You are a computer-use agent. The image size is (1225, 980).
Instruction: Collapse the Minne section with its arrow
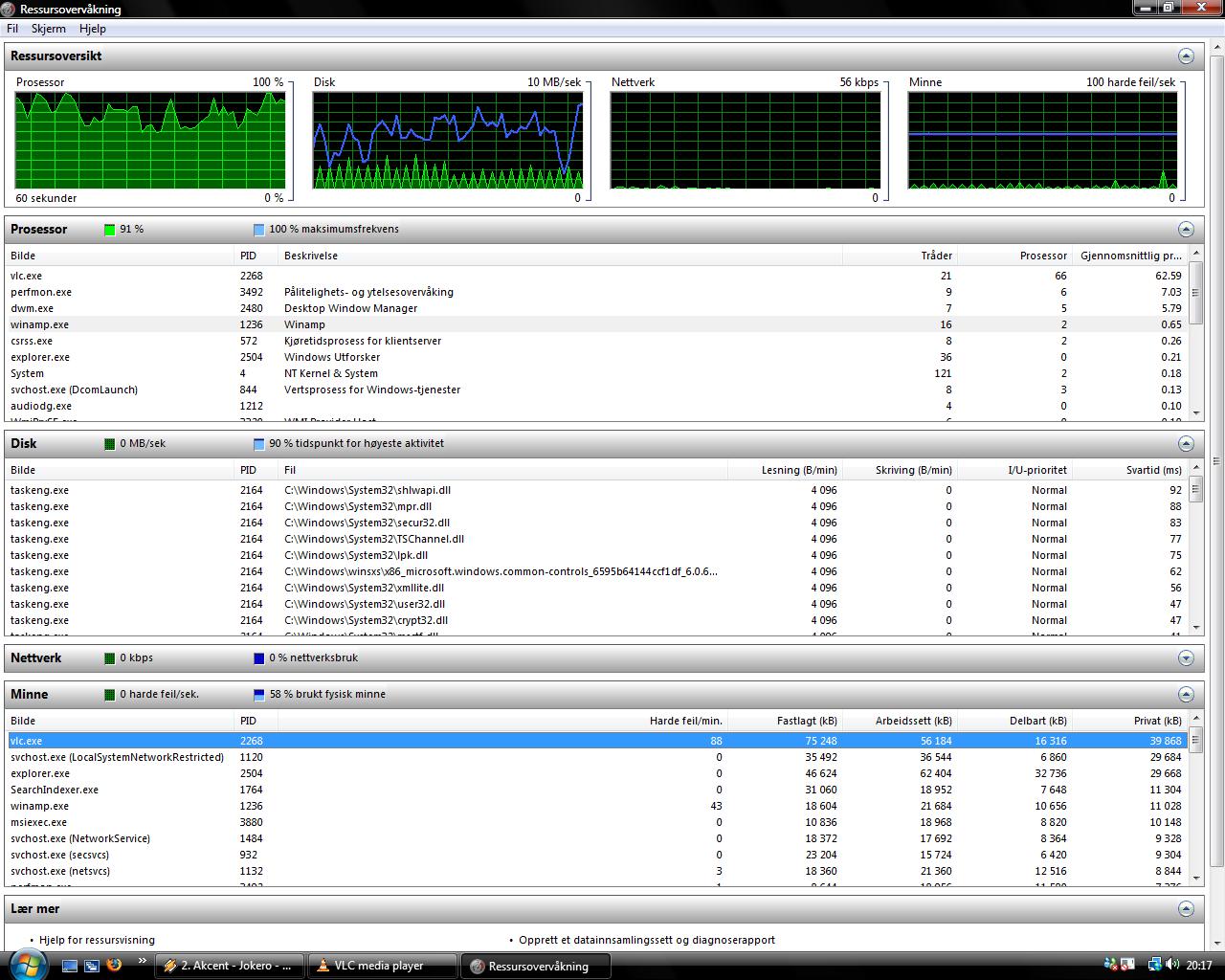click(x=1186, y=695)
